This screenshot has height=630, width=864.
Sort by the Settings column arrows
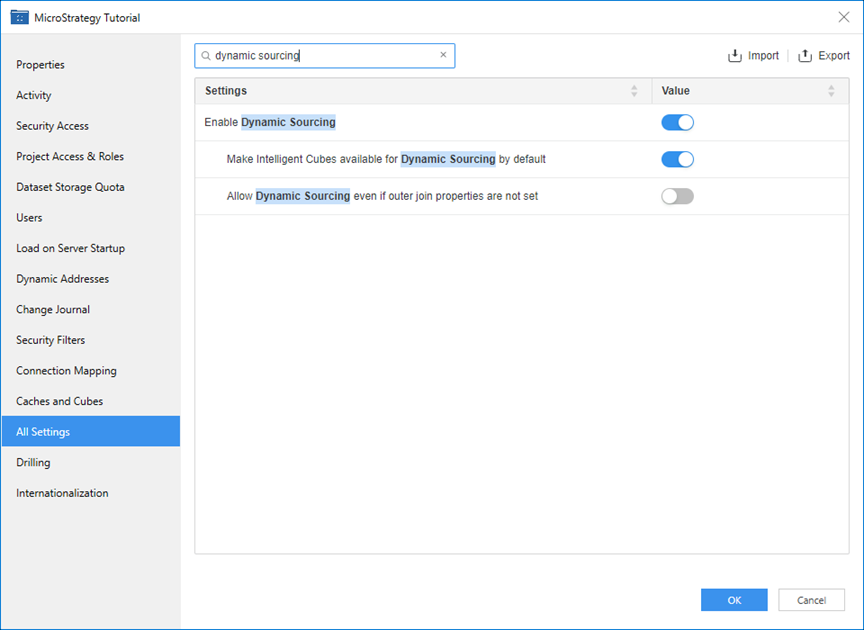tap(634, 91)
